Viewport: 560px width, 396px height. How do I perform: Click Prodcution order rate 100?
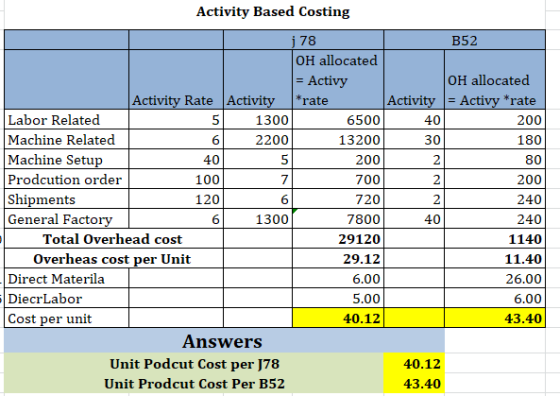(x=176, y=179)
